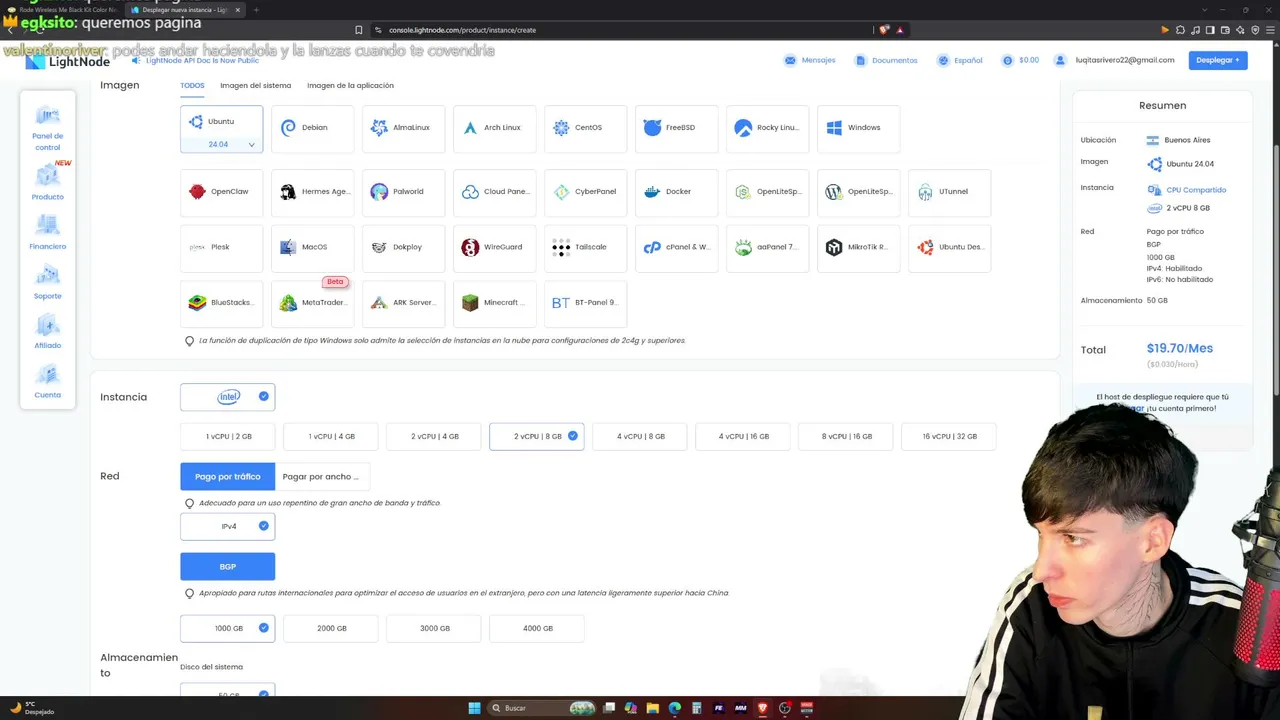The height and width of the screenshot is (720, 1280).
Task: Select the MikroTik RouterOS image
Action: coord(858,247)
